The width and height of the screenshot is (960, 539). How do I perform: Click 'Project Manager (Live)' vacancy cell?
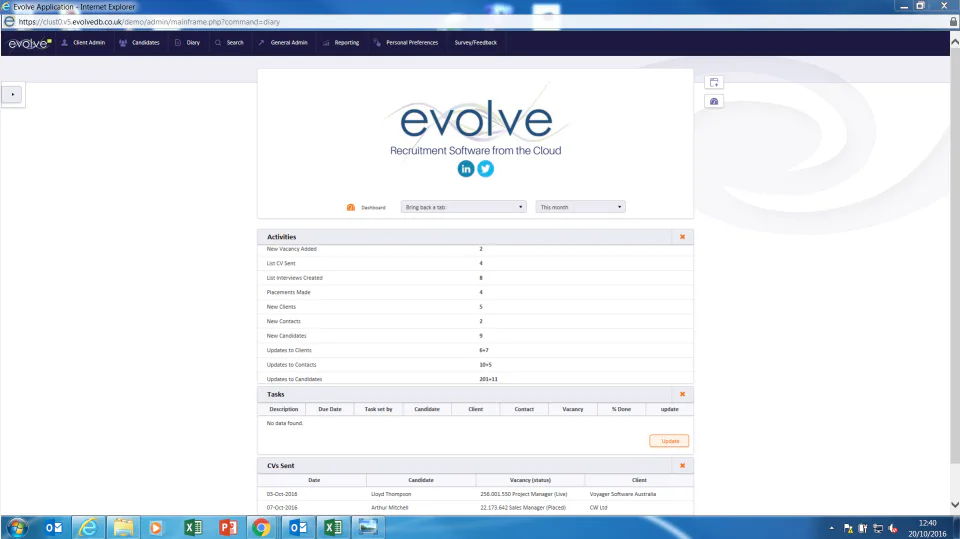click(x=523, y=494)
